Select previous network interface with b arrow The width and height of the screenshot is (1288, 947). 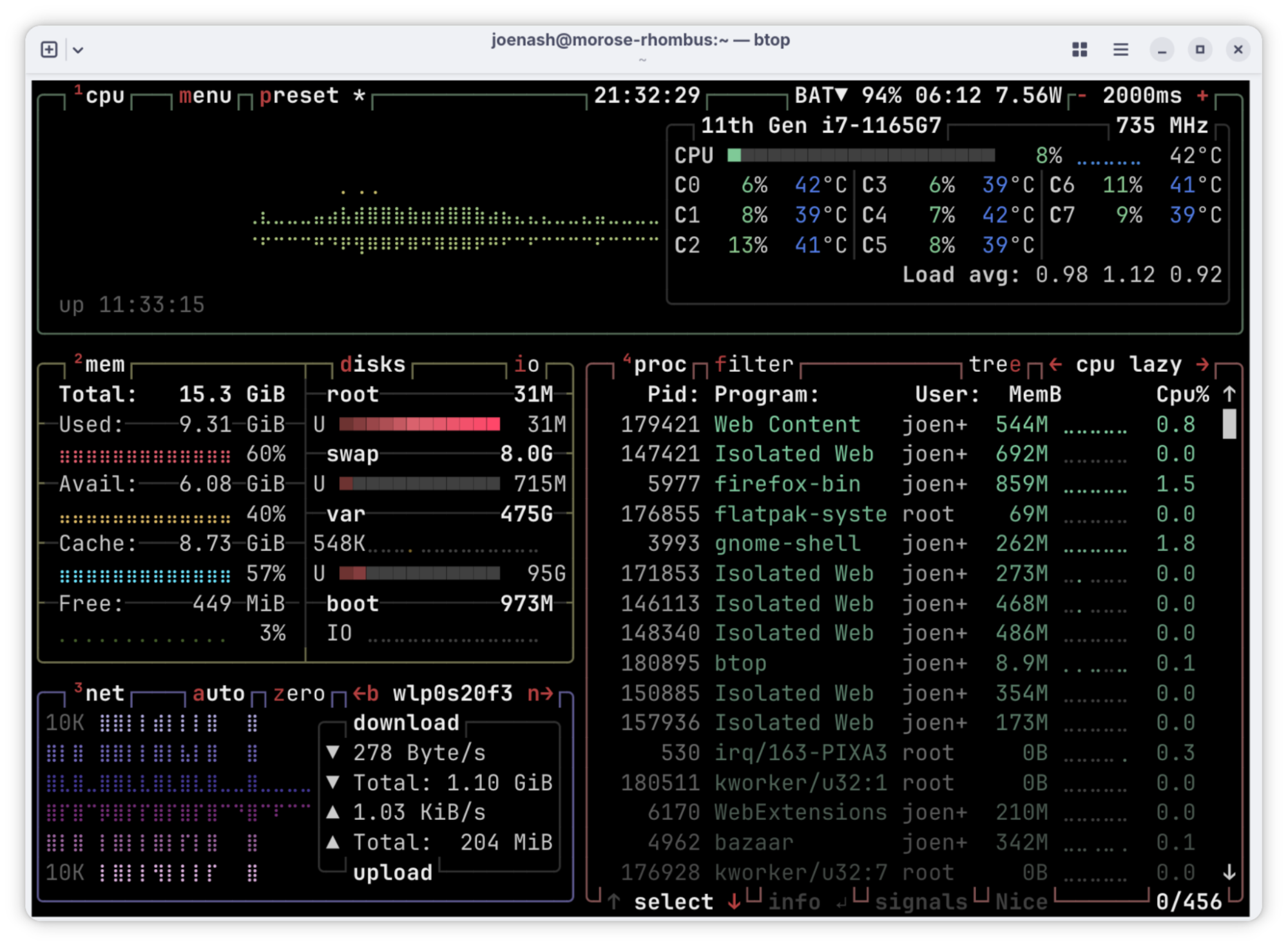click(365, 694)
